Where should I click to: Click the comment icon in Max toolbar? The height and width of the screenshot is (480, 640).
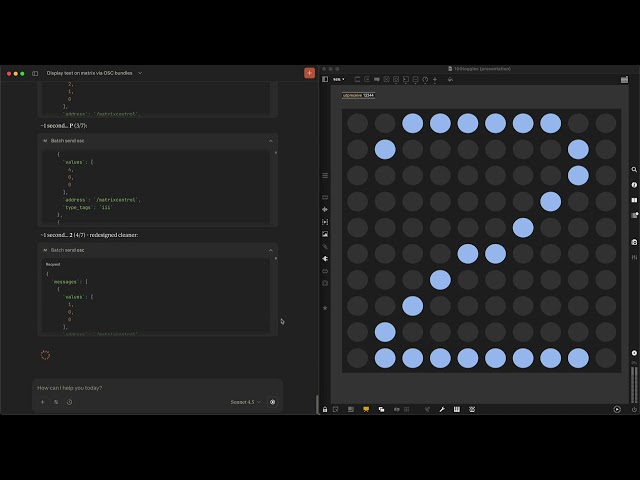pyautogui.click(x=377, y=79)
